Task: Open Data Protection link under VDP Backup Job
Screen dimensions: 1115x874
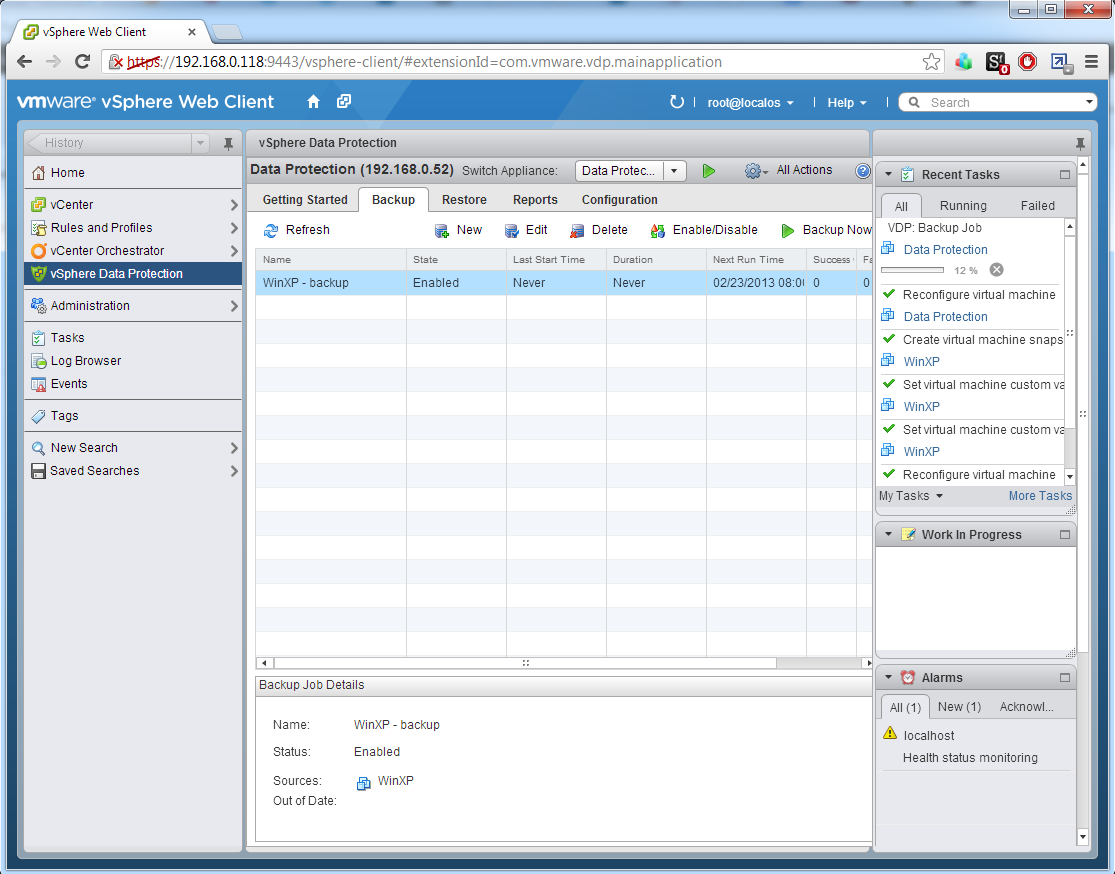Action: pyautogui.click(x=945, y=250)
